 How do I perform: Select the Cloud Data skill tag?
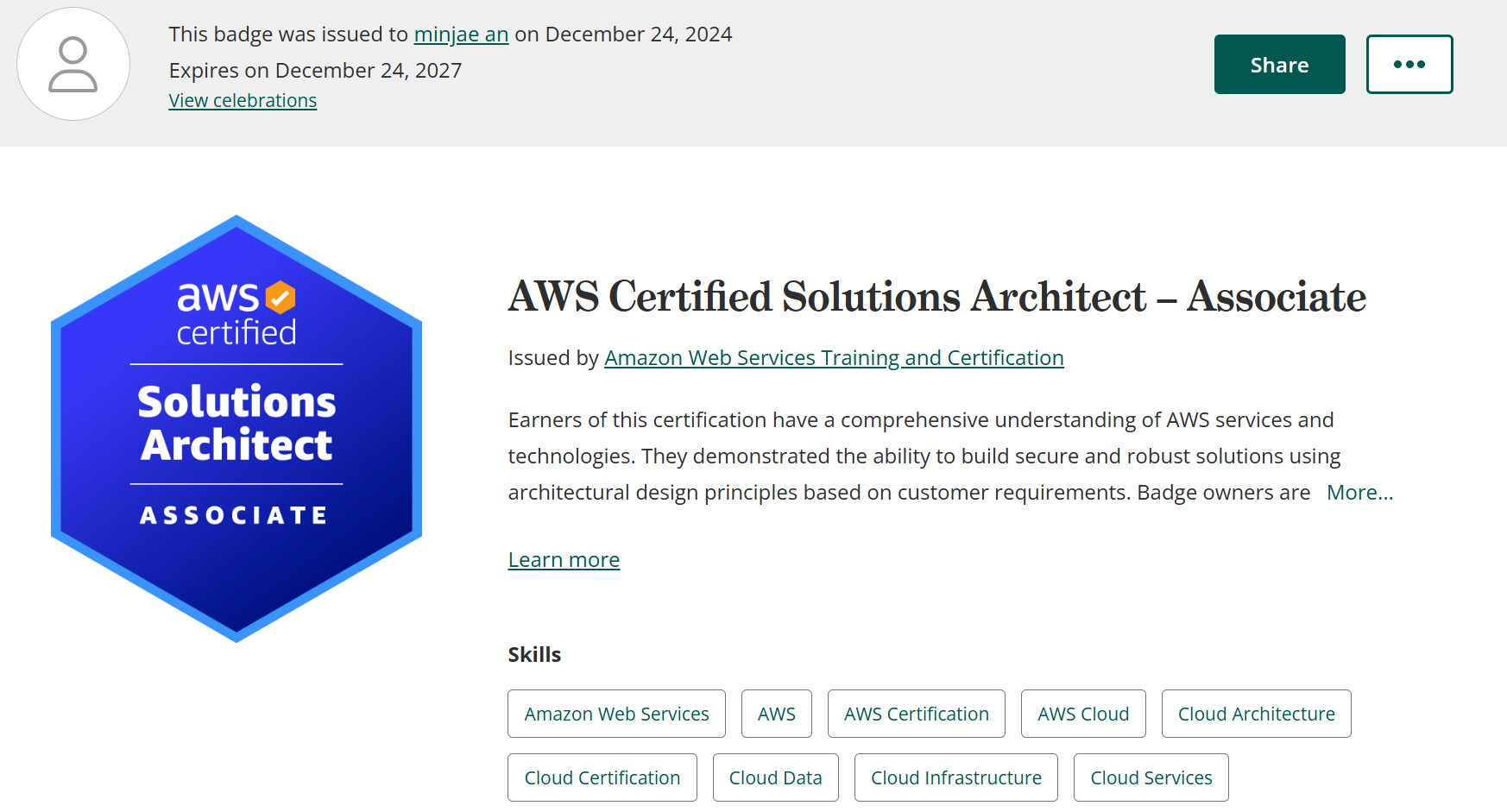[776, 777]
